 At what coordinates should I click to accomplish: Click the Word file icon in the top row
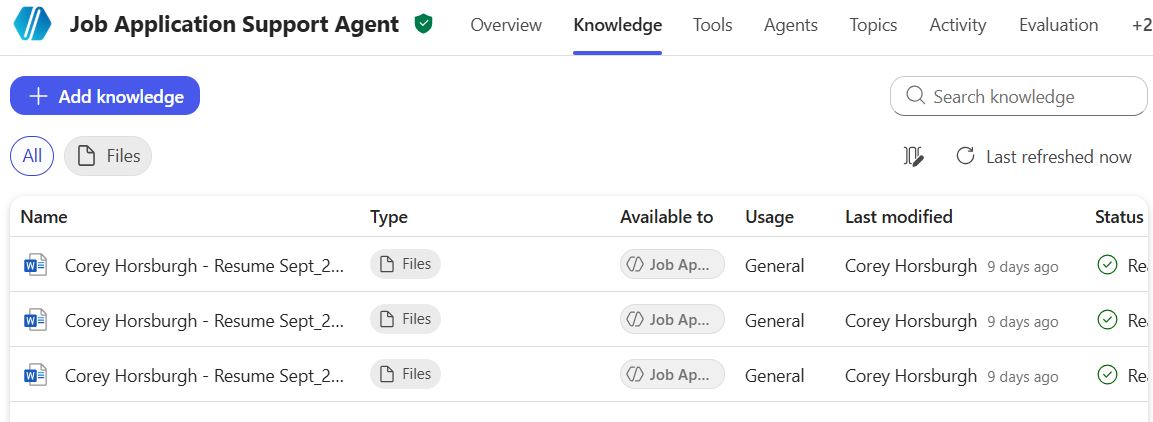[x=35, y=265]
